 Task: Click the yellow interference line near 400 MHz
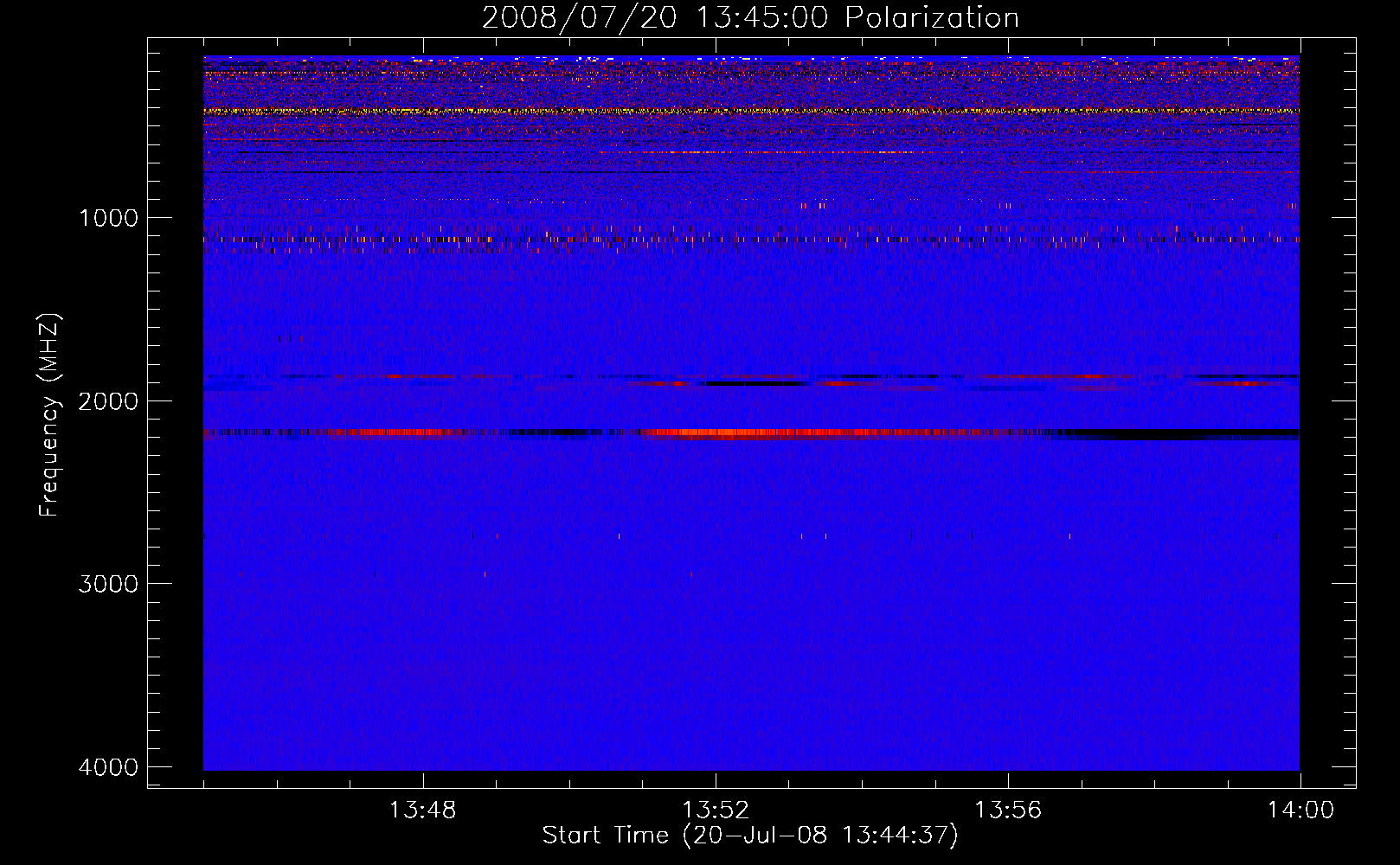point(751,111)
